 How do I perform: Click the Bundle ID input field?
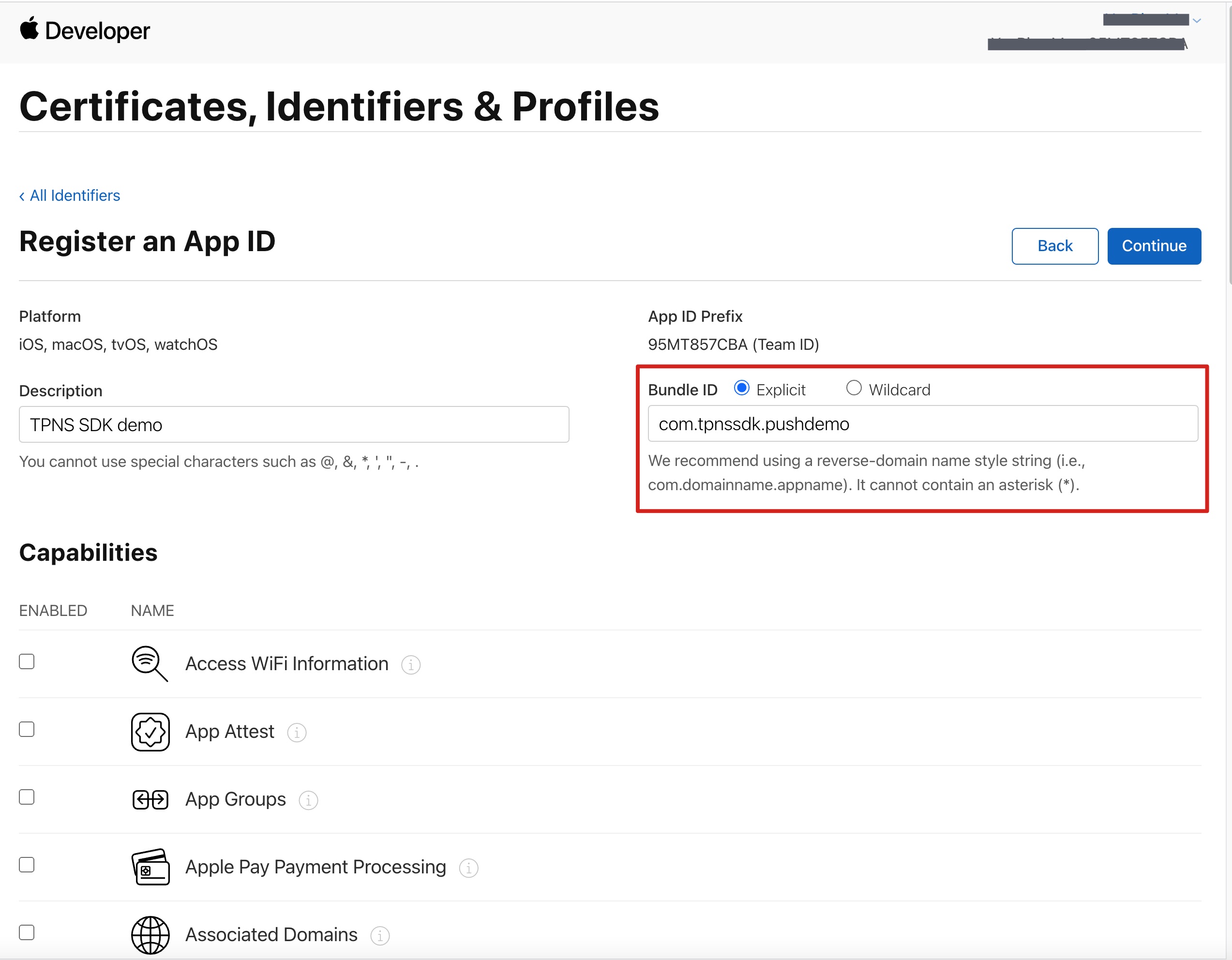[922, 423]
